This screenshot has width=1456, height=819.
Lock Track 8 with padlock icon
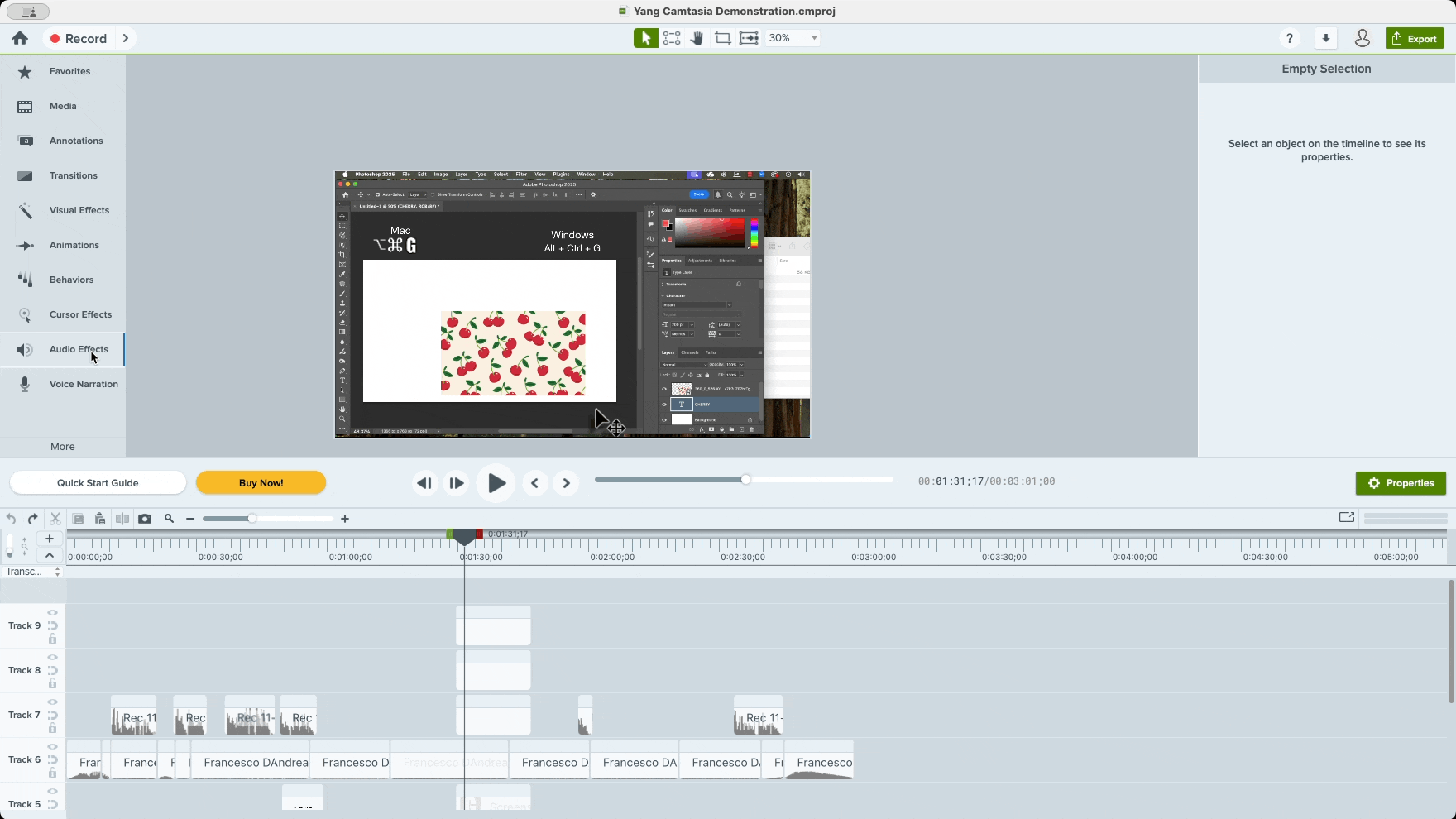click(x=52, y=683)
